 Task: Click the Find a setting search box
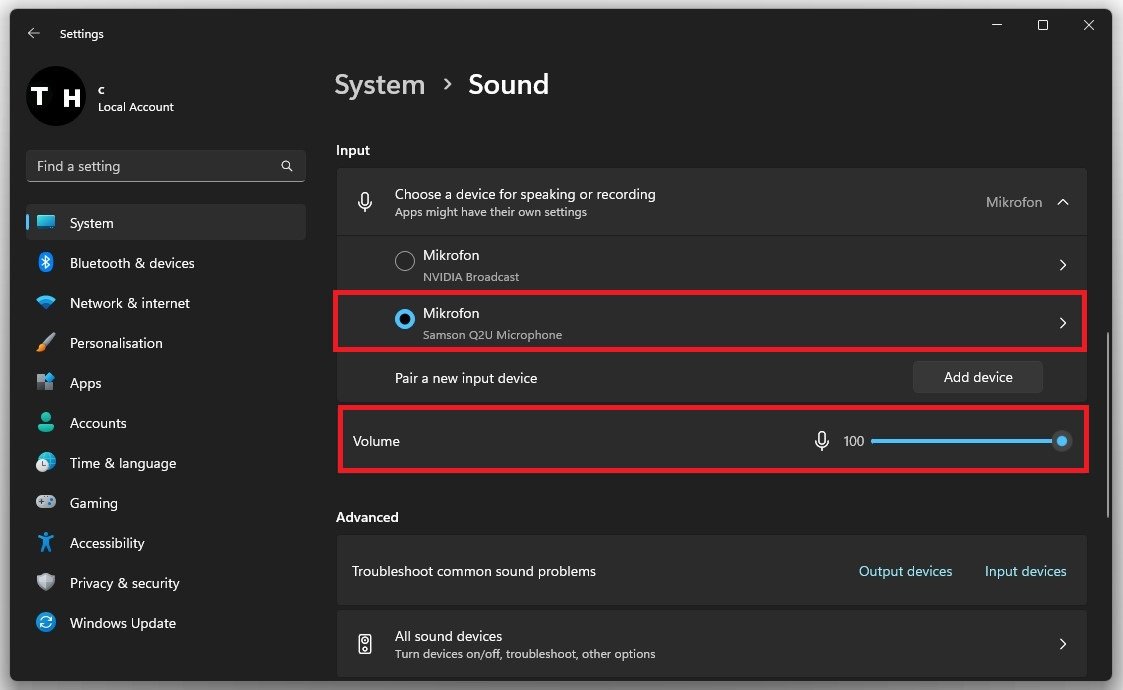[155, 166]
